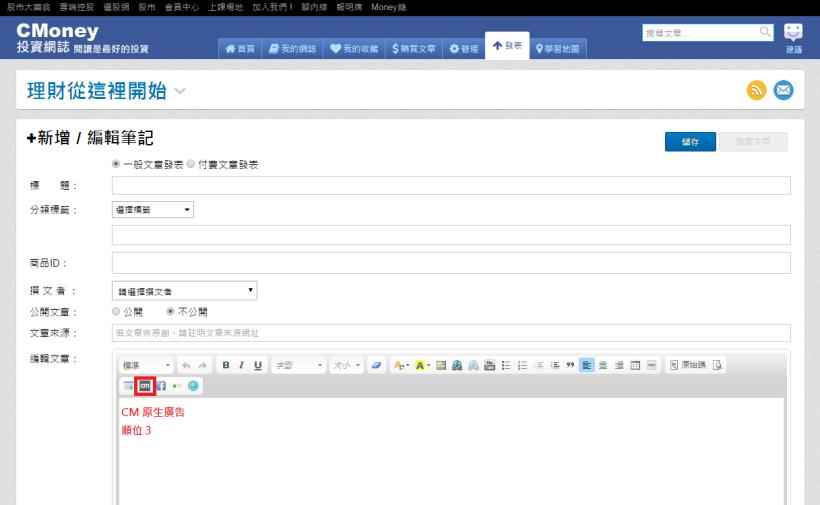
Task: Click the product ID input field
Action: click(451, 263)
